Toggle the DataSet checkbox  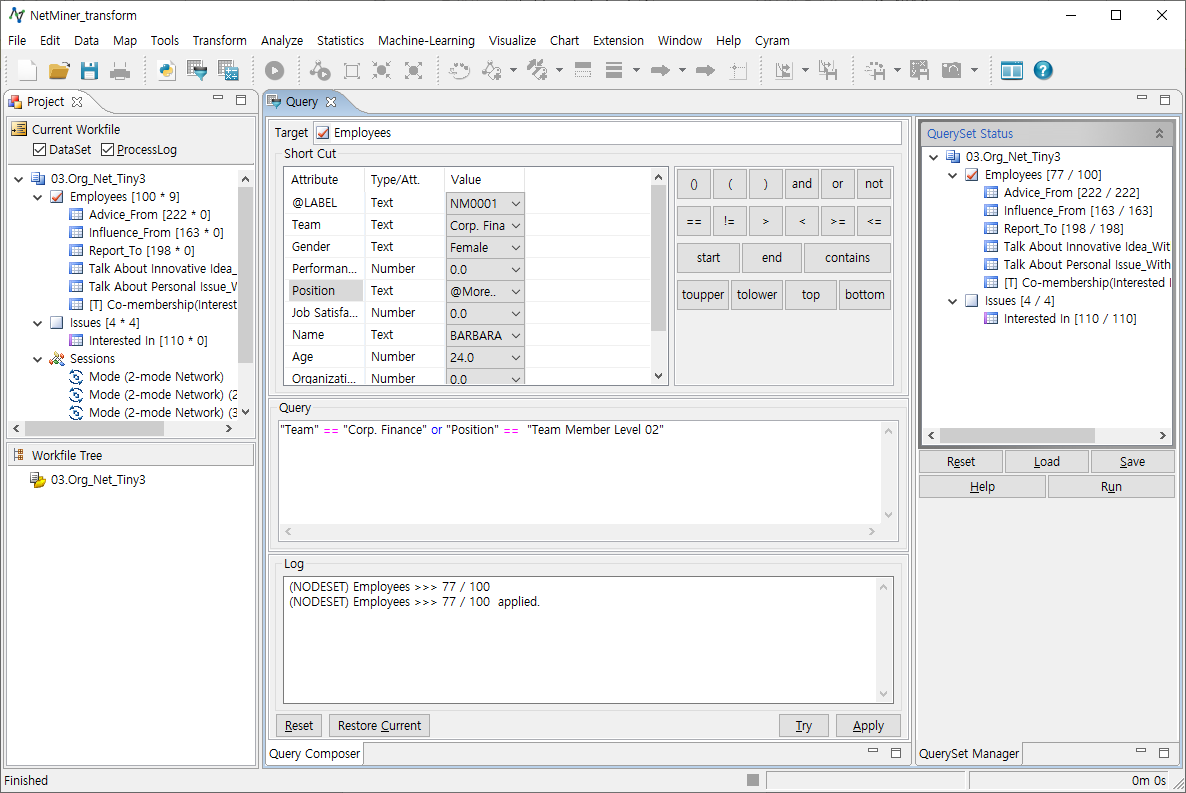(x=39, y=150)
